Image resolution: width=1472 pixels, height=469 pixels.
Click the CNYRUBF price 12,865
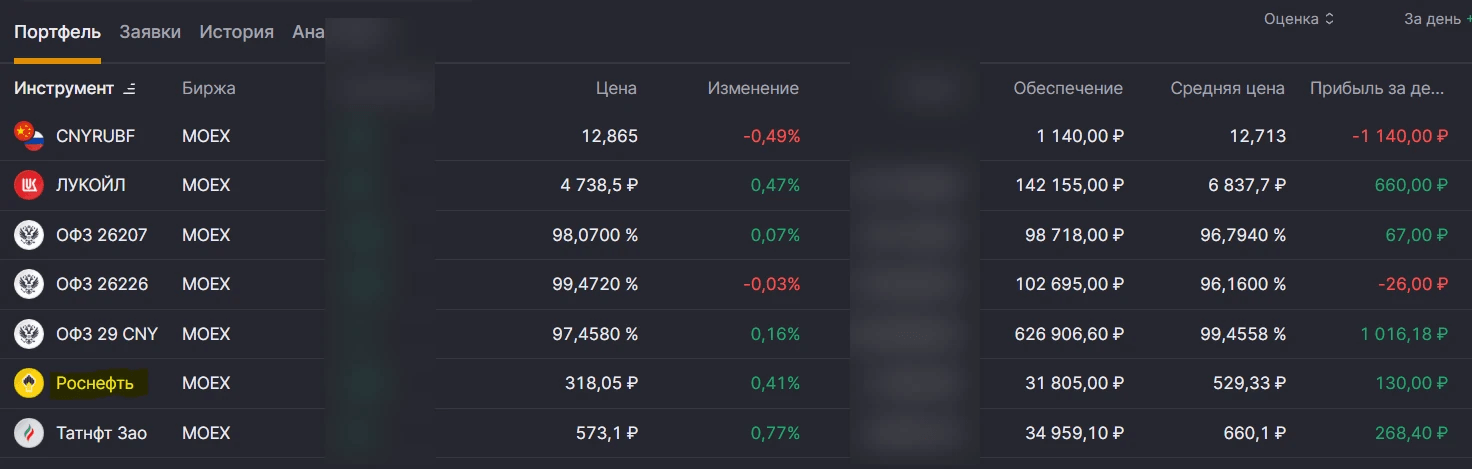[609, 136]
